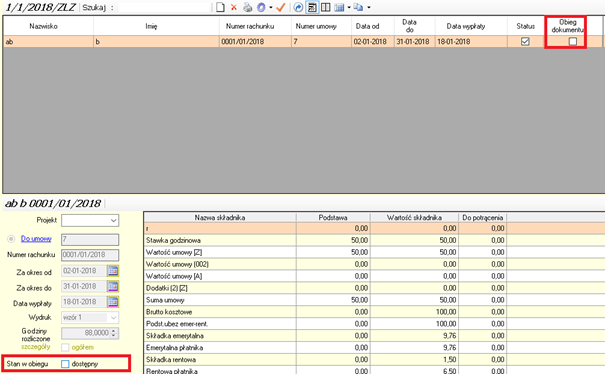
Task: Click the printer icon
Action: pyautogui.click(x=248, y=7)
